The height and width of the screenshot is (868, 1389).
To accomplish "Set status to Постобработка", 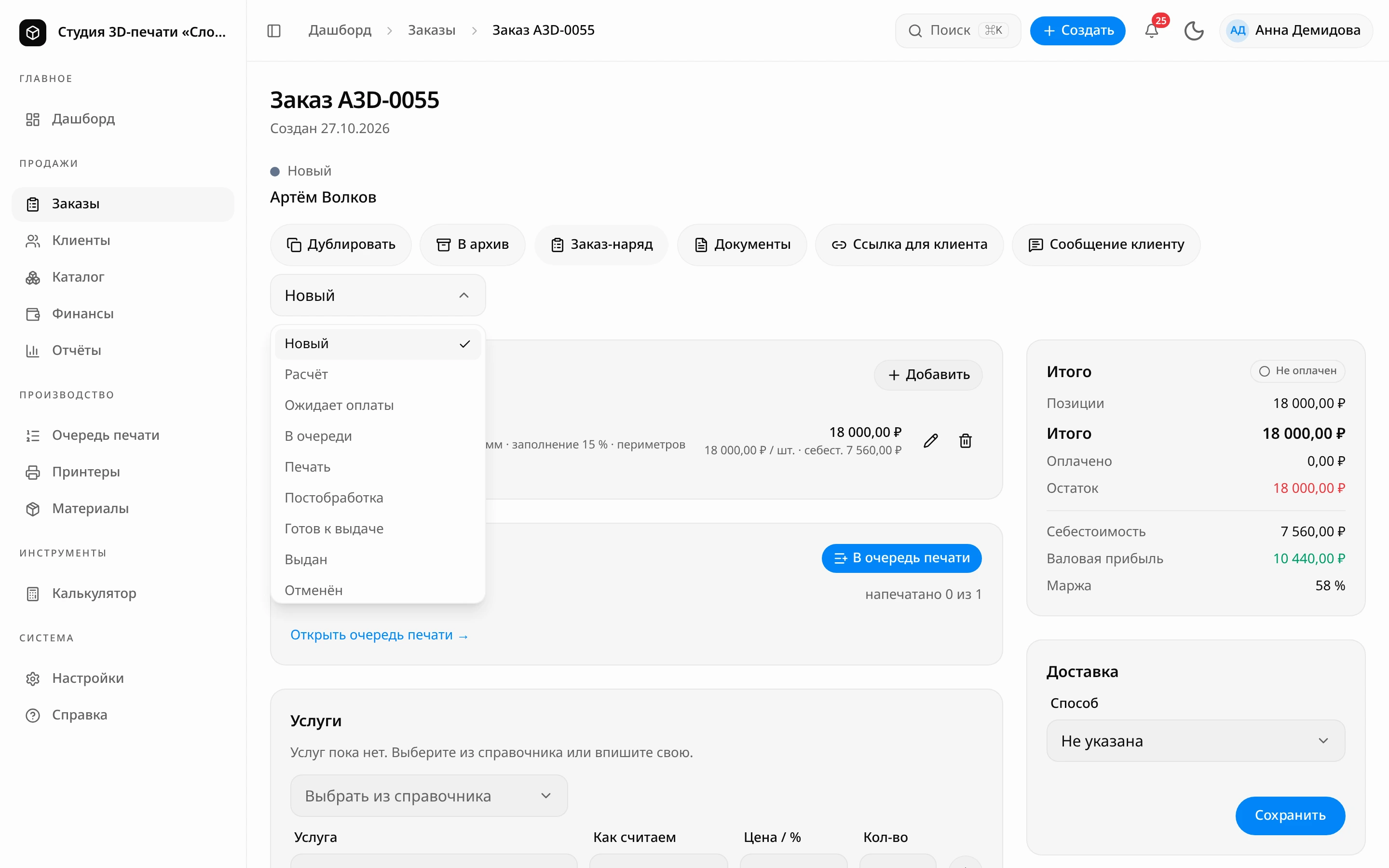I will pos(378,498).
